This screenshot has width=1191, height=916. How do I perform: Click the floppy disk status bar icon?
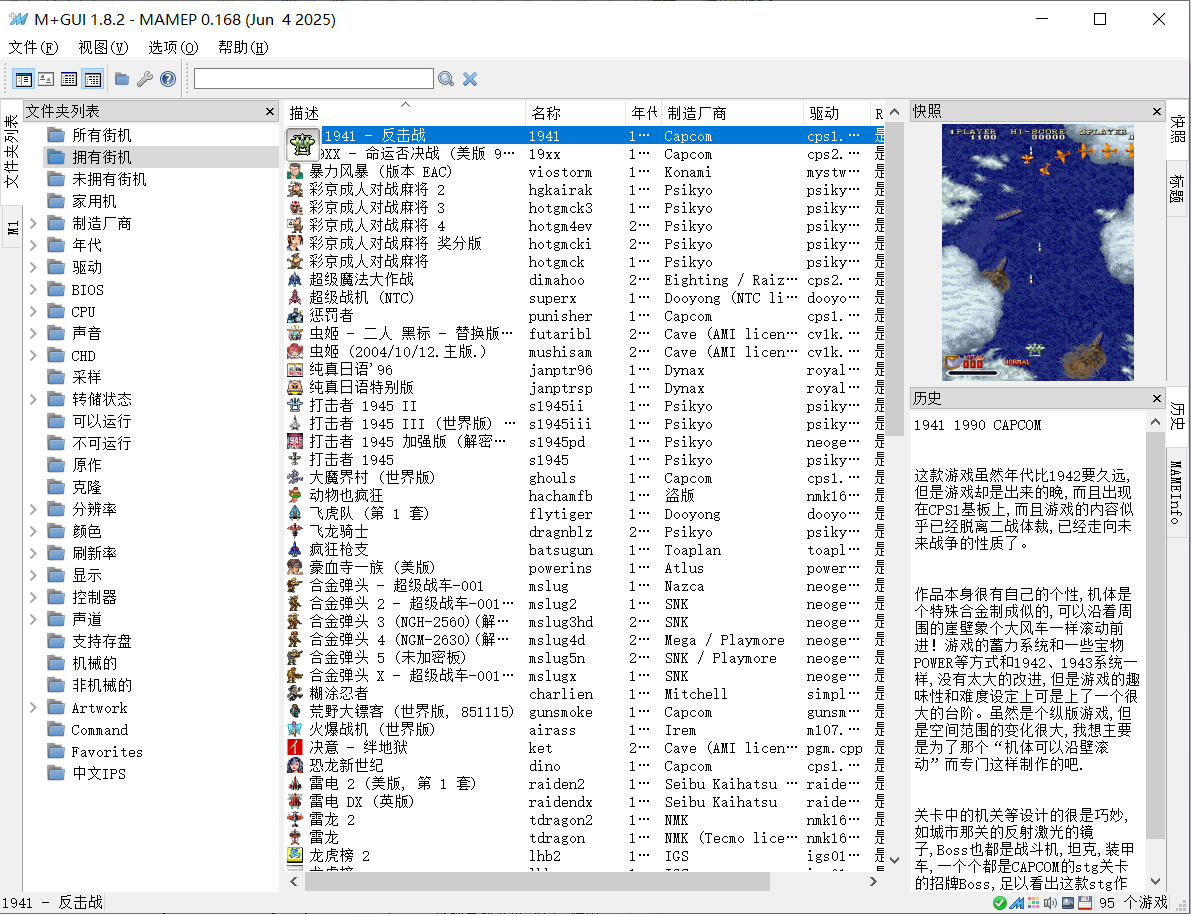(x=1085, y=903)
